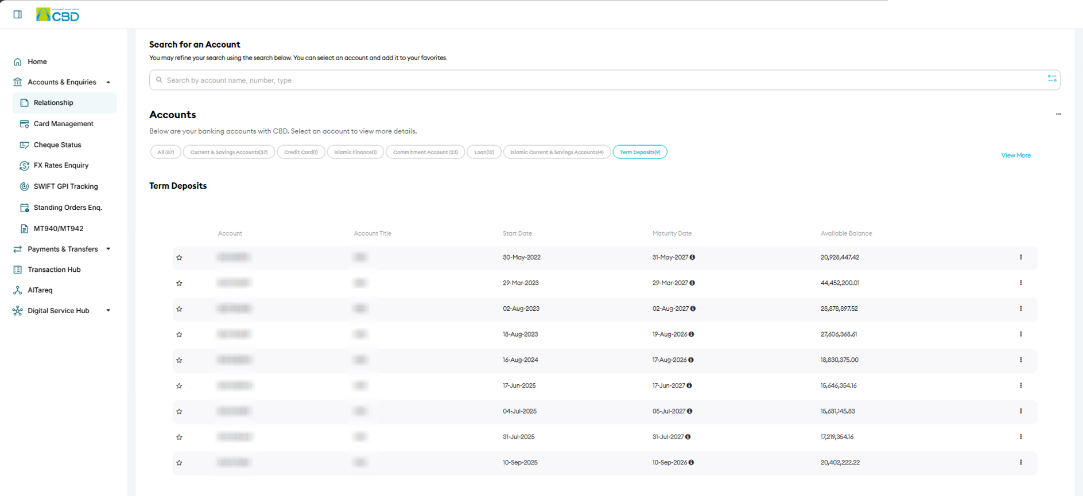Favorite the deposit starting 04-Jul-2025
The height and width of the screenshot is (496, 1083).
[x=179, y=411]
